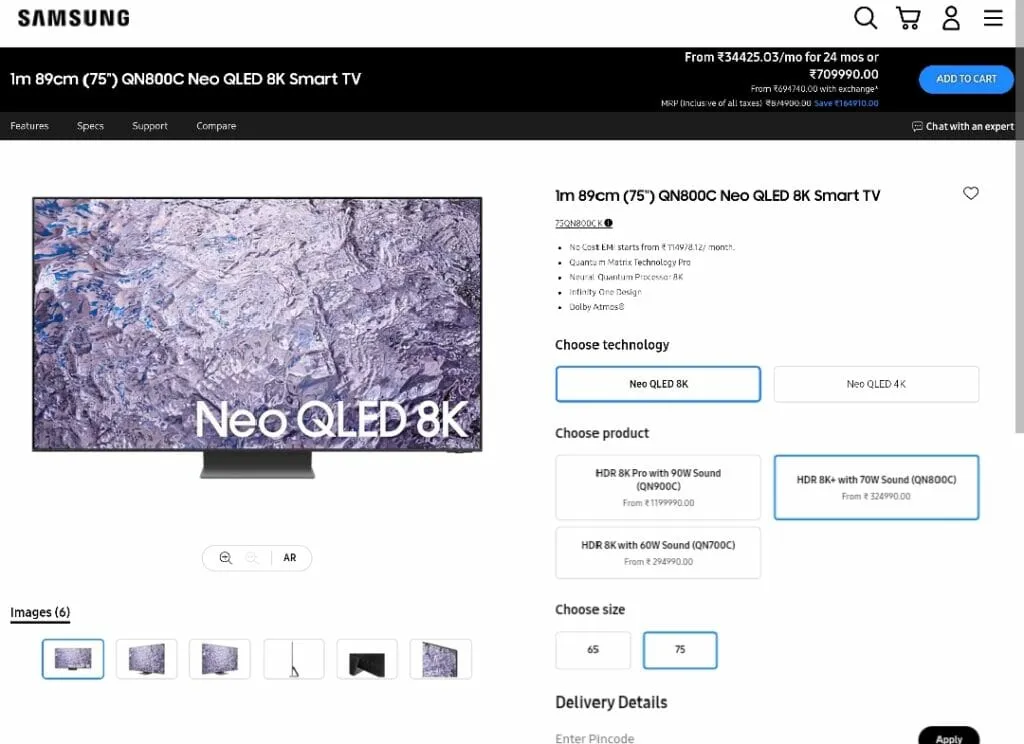Select the third angled TV thumbnail
Image resolution: width=1024 pixels, height=744 pixels.
(220, 659)
